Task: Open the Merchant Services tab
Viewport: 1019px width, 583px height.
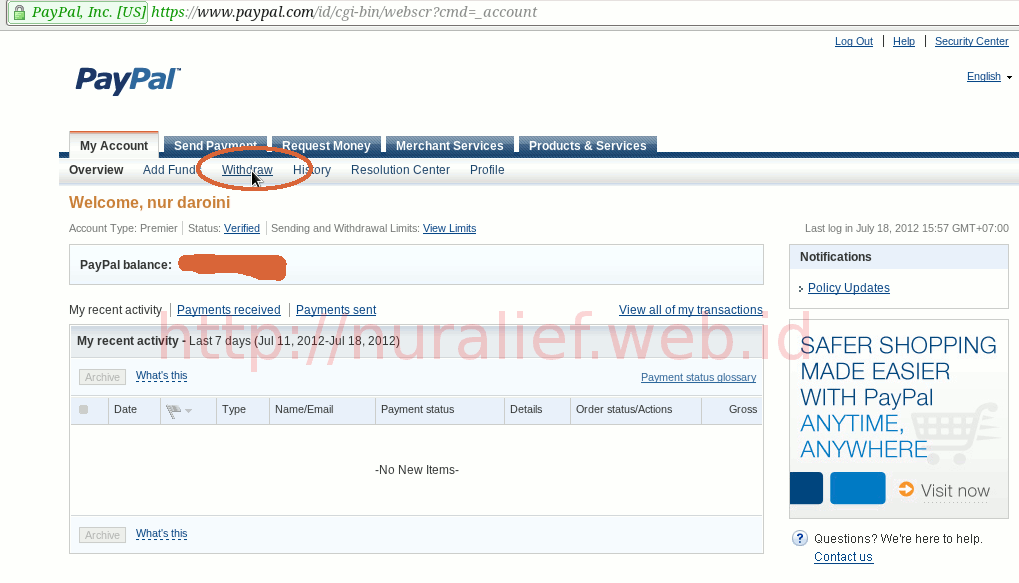Action: click(x=450, y=145)
